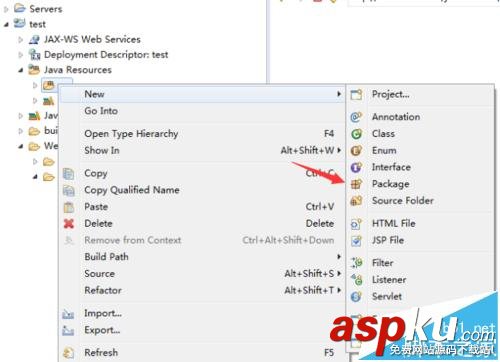Click the Filter icon

(356, 263)
